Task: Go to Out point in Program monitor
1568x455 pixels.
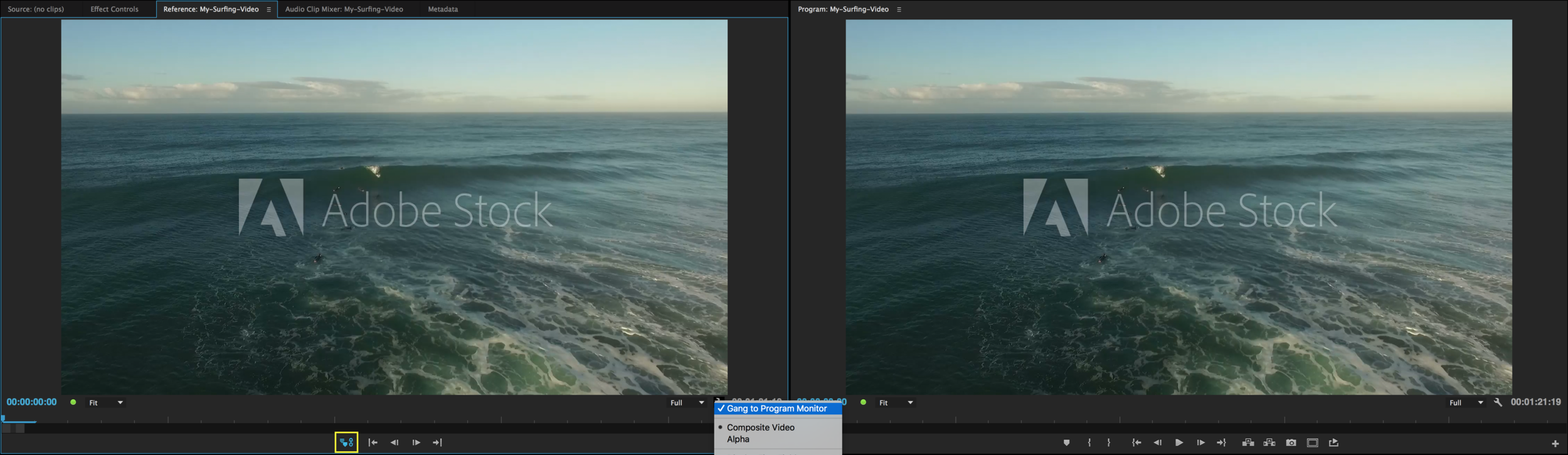Action: coord(1221,442)
